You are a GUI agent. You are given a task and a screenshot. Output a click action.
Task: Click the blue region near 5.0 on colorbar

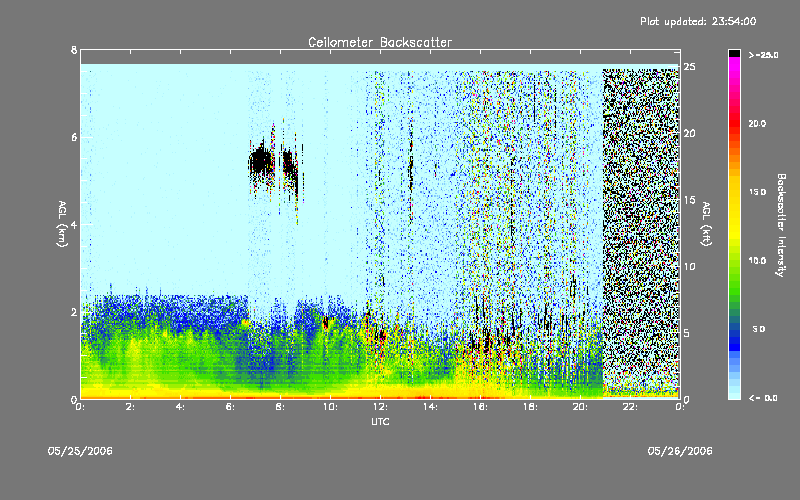(x=734, y=334)
